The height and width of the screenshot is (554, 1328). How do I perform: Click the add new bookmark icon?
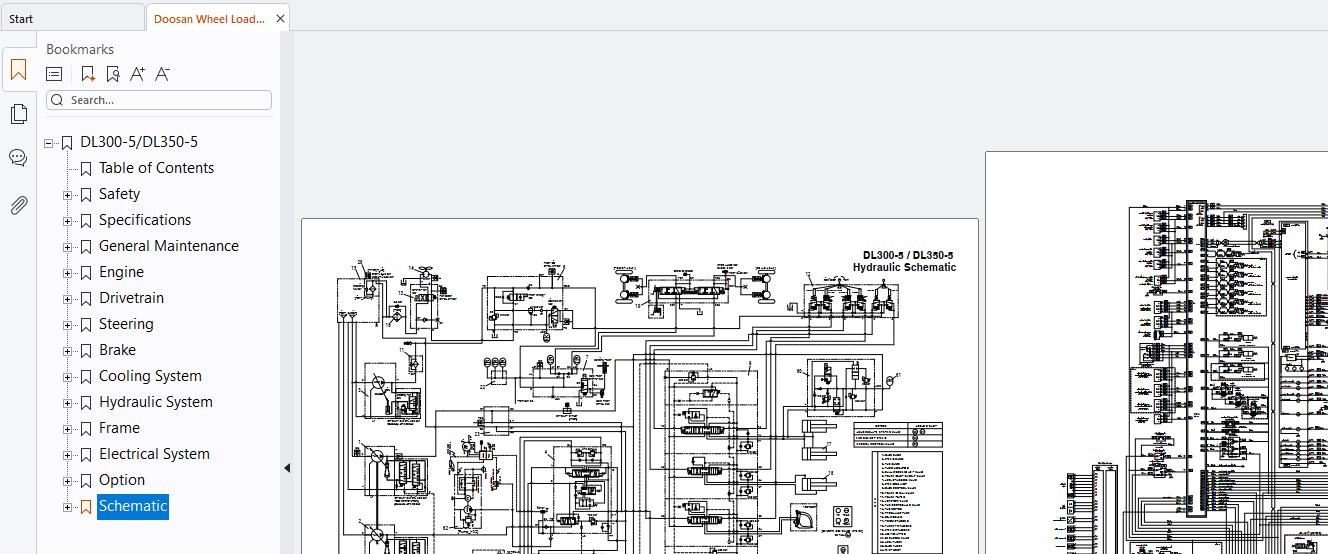88,74
